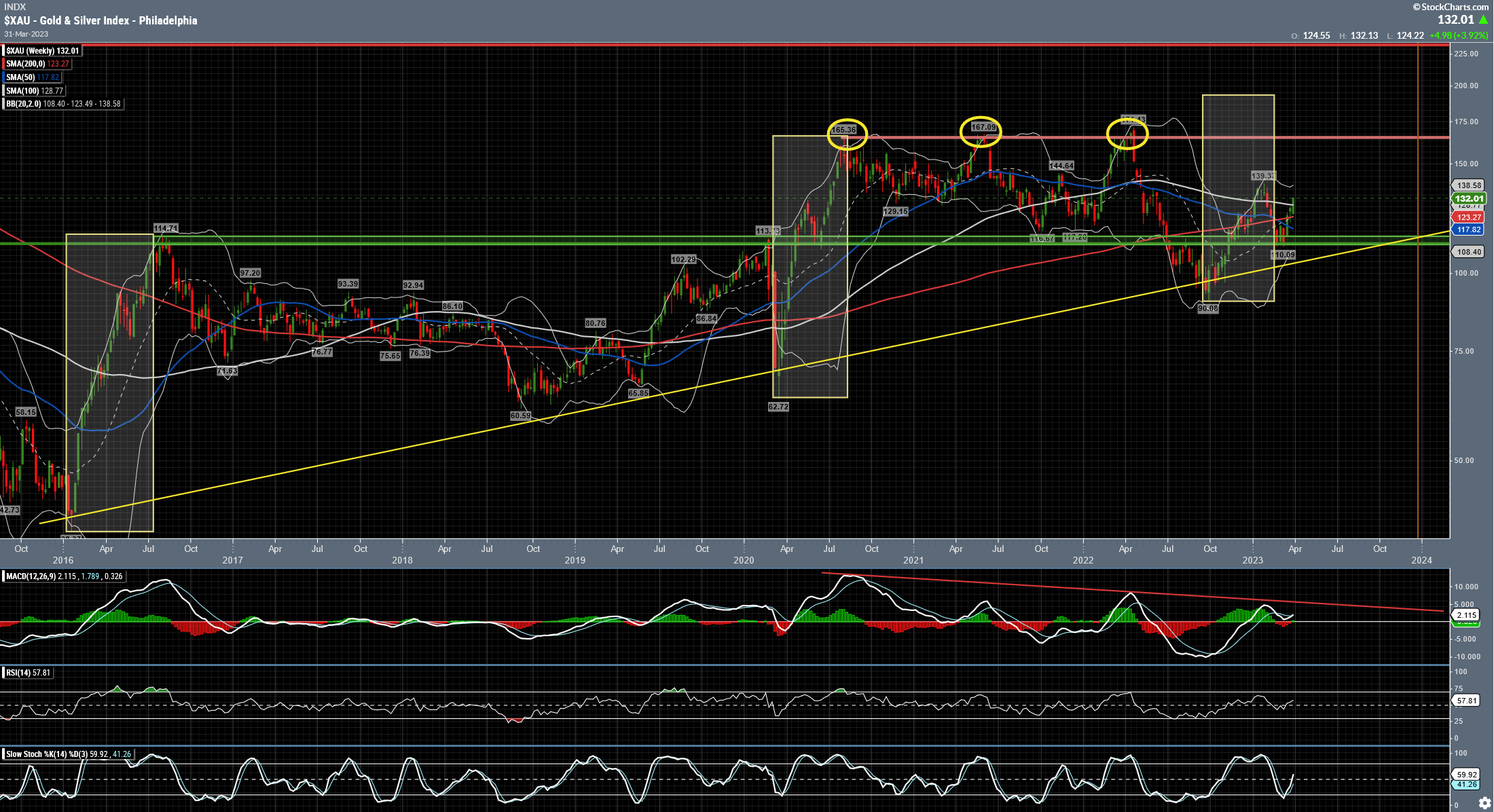Click the $XAU Gold & Silver Index title
The width and height of the screenshot is (1494, 812).
[101, 20]
